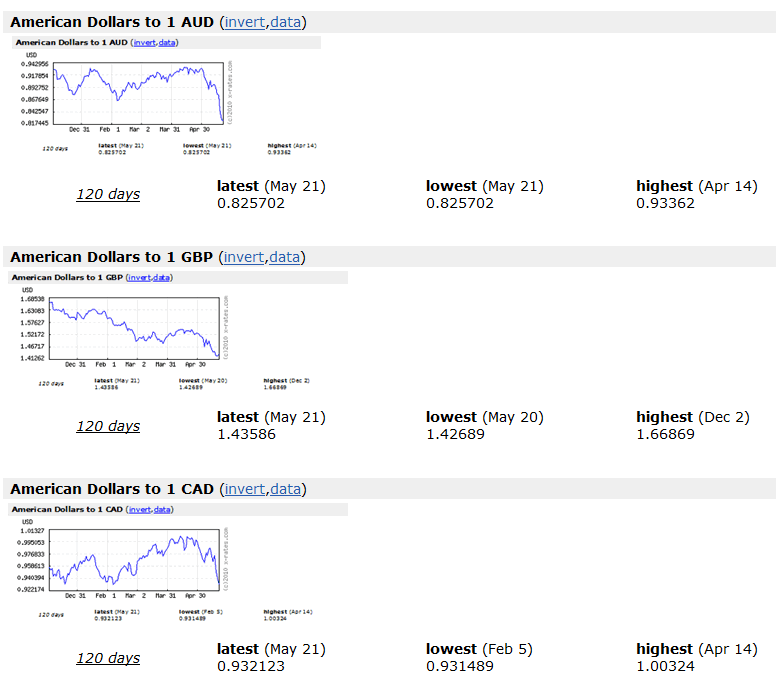This screenshot has height=699, width=776.
Task: Click small data link inside CAD chart image
Action: pyautogui.click(x=163, y=510)
